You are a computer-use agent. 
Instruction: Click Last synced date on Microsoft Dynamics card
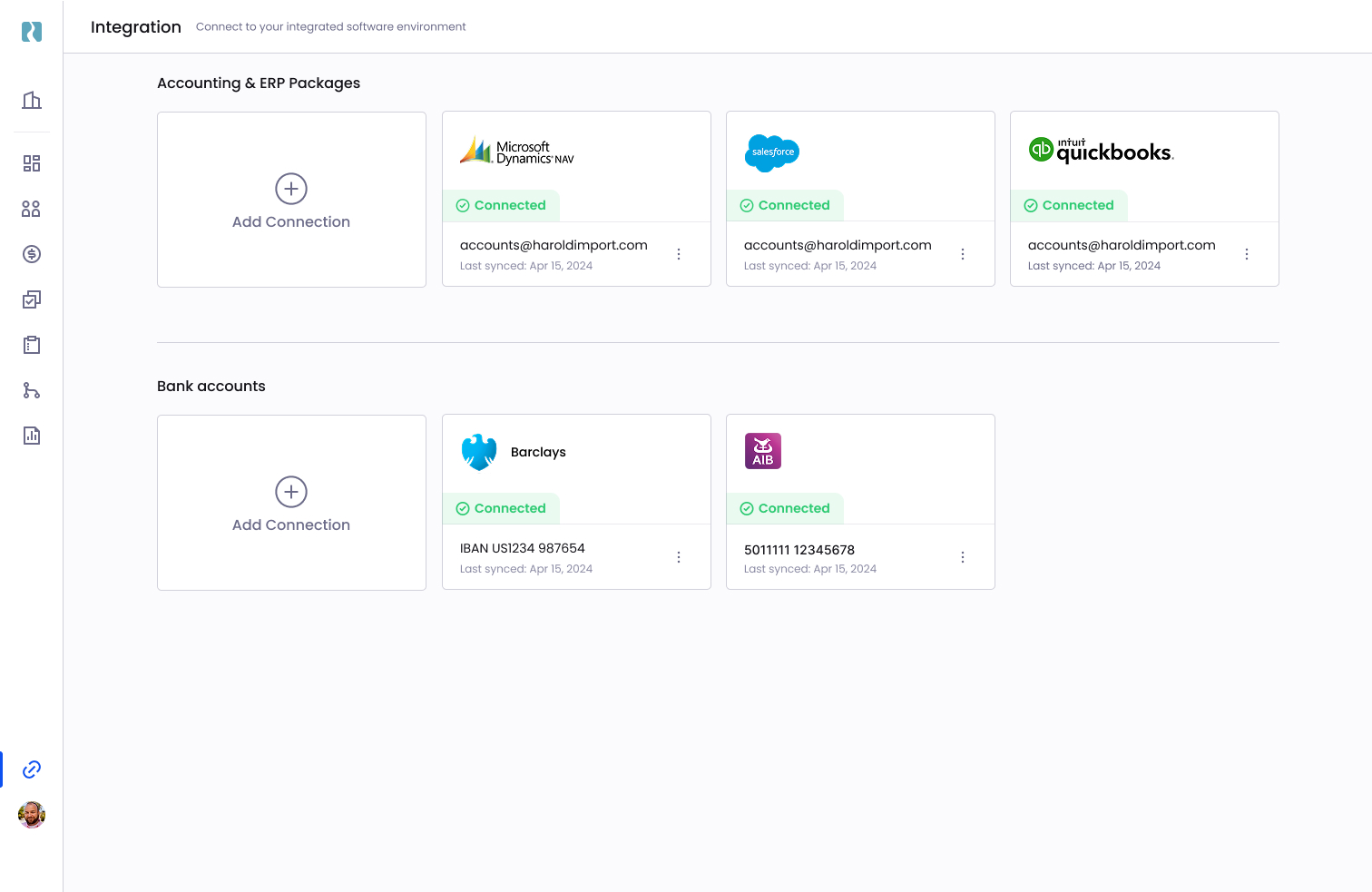click(x=526, y=266)
